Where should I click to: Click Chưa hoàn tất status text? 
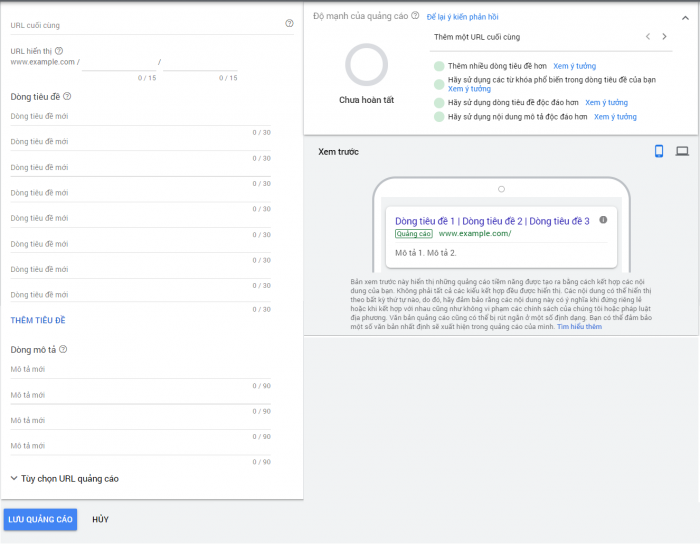tap(366, 100)
